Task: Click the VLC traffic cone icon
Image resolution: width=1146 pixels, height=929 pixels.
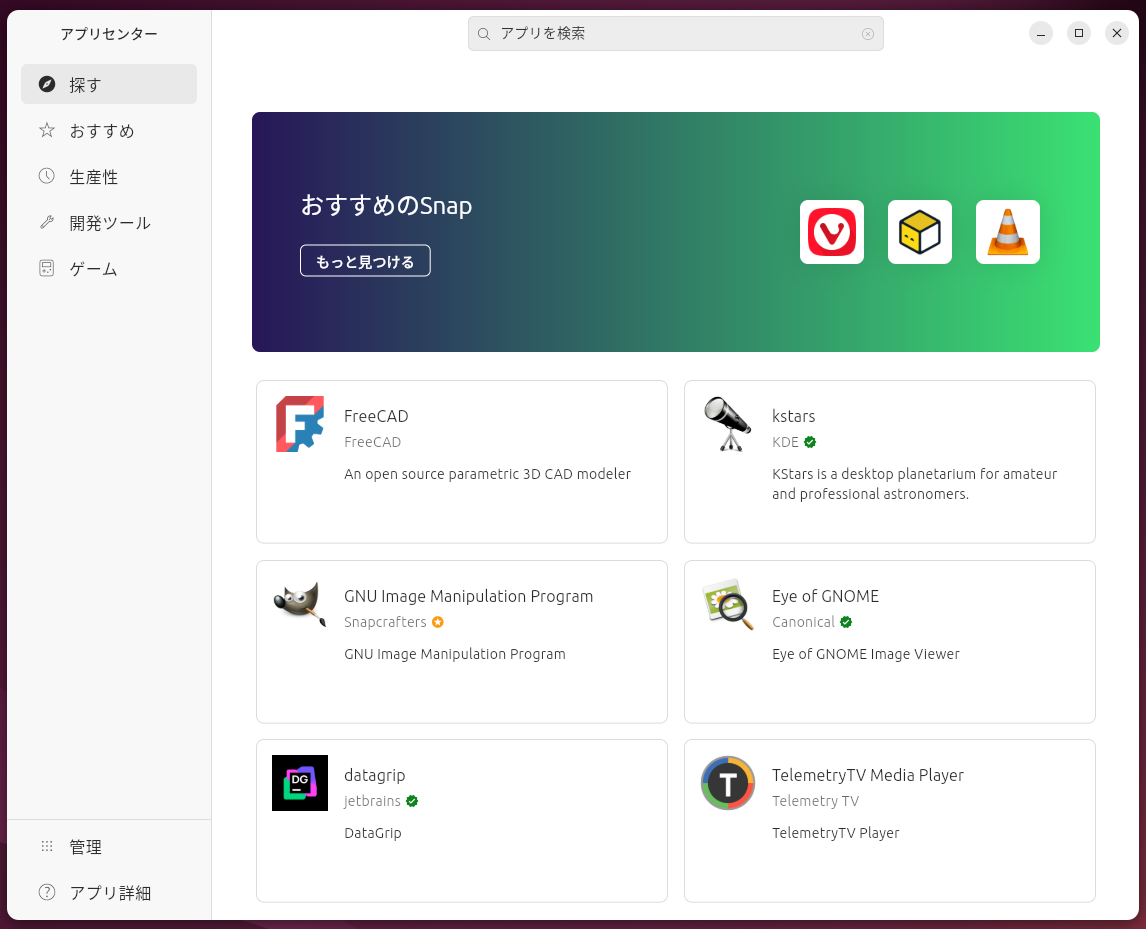Action: click(1007, 231)
